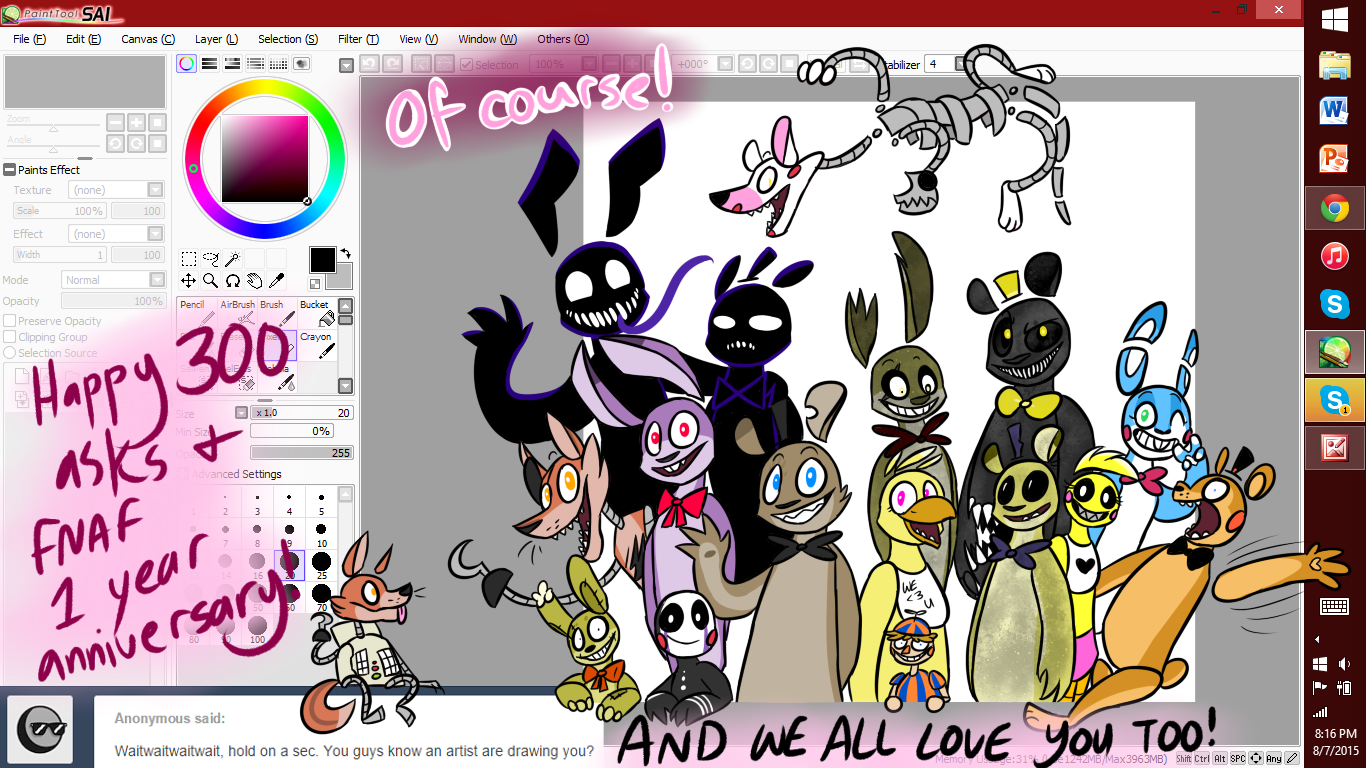The height and width of the screenshot is (768, 1366).
Task: Toggle the HSV slider panel icon
Action: (x=232, y=64)
